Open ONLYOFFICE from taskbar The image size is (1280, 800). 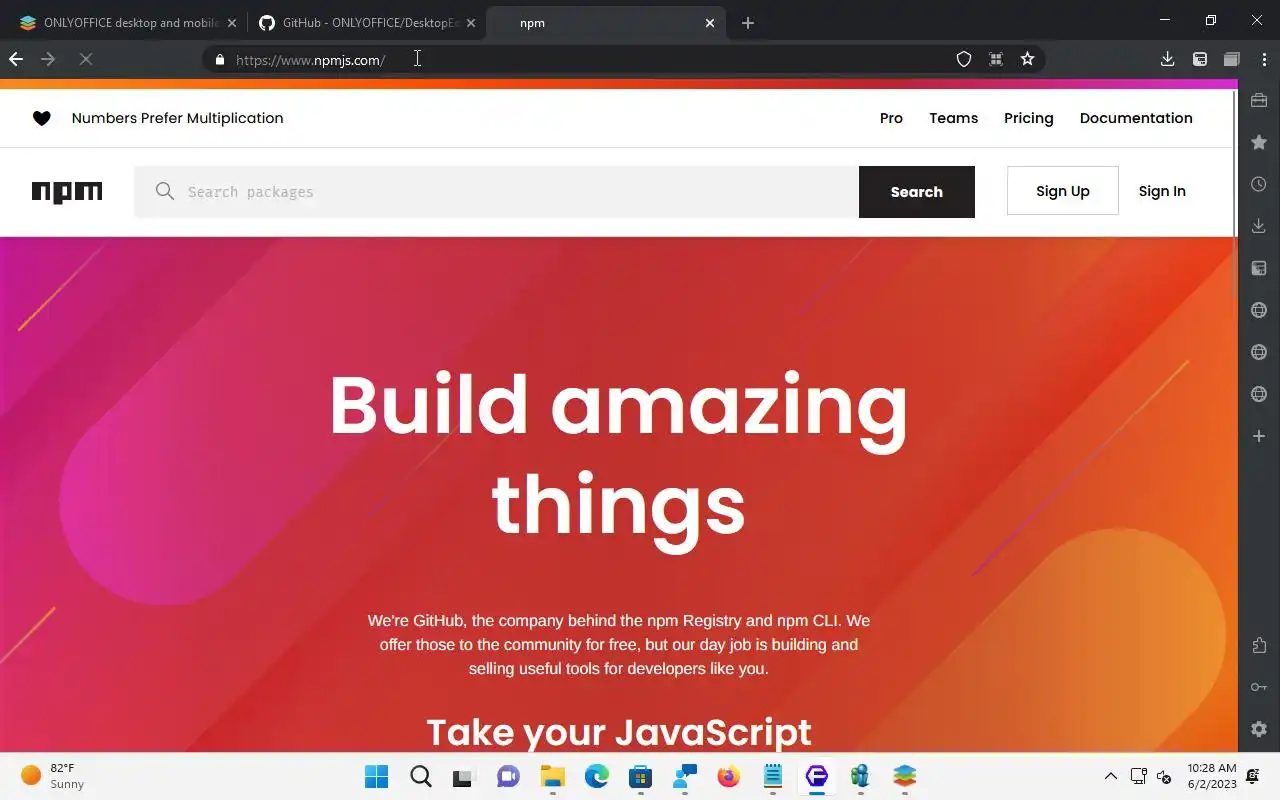(x=905, y=776)
